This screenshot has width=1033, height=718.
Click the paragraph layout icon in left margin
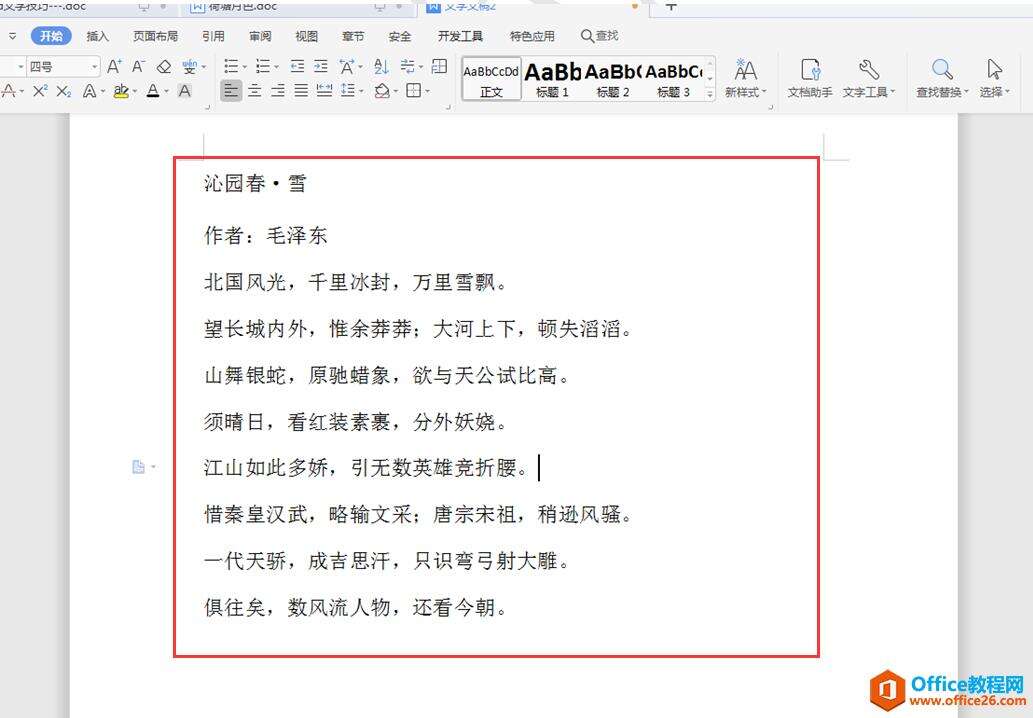coord(138,467)
